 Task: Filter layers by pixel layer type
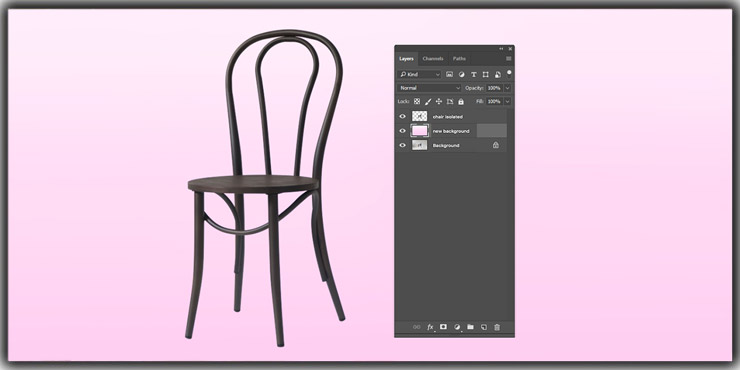pos(449,75)
